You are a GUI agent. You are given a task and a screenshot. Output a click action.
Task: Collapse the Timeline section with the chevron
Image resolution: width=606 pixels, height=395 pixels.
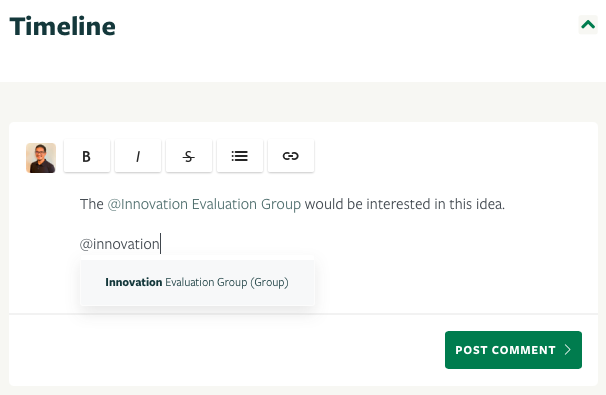[x=588, y=25]
